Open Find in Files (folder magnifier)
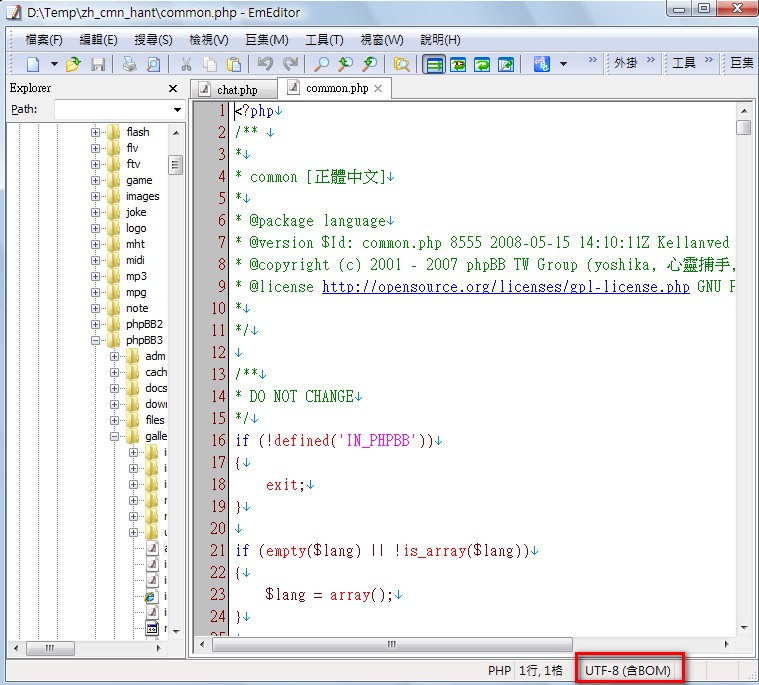 point(402,64)
